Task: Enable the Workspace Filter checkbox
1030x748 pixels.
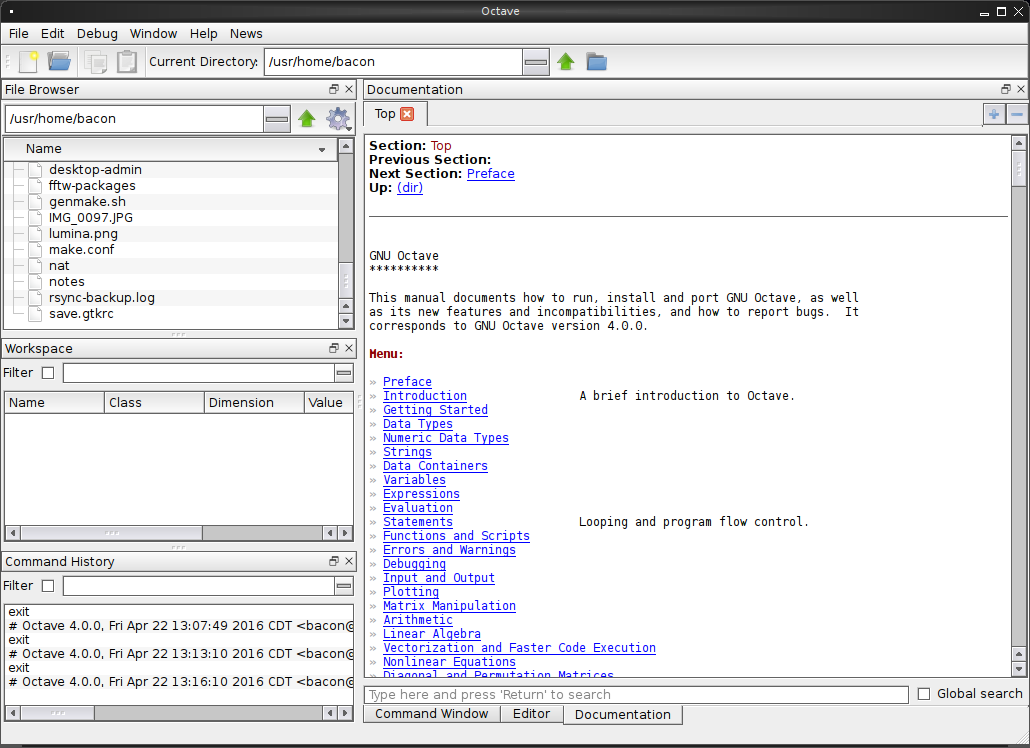Action: point(48,373)
